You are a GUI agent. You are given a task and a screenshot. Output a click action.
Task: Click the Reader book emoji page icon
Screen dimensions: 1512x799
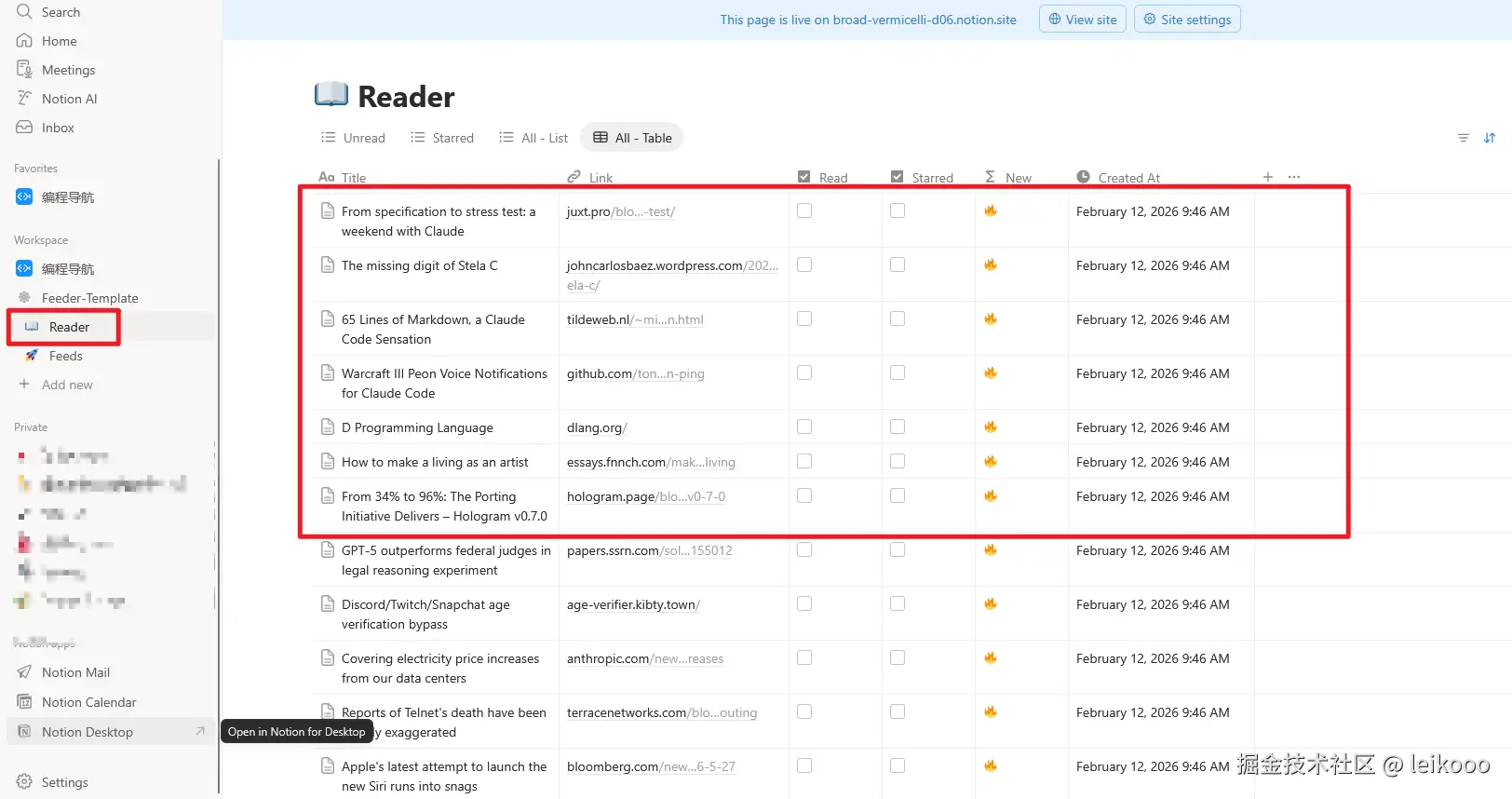tap(331, 95)
